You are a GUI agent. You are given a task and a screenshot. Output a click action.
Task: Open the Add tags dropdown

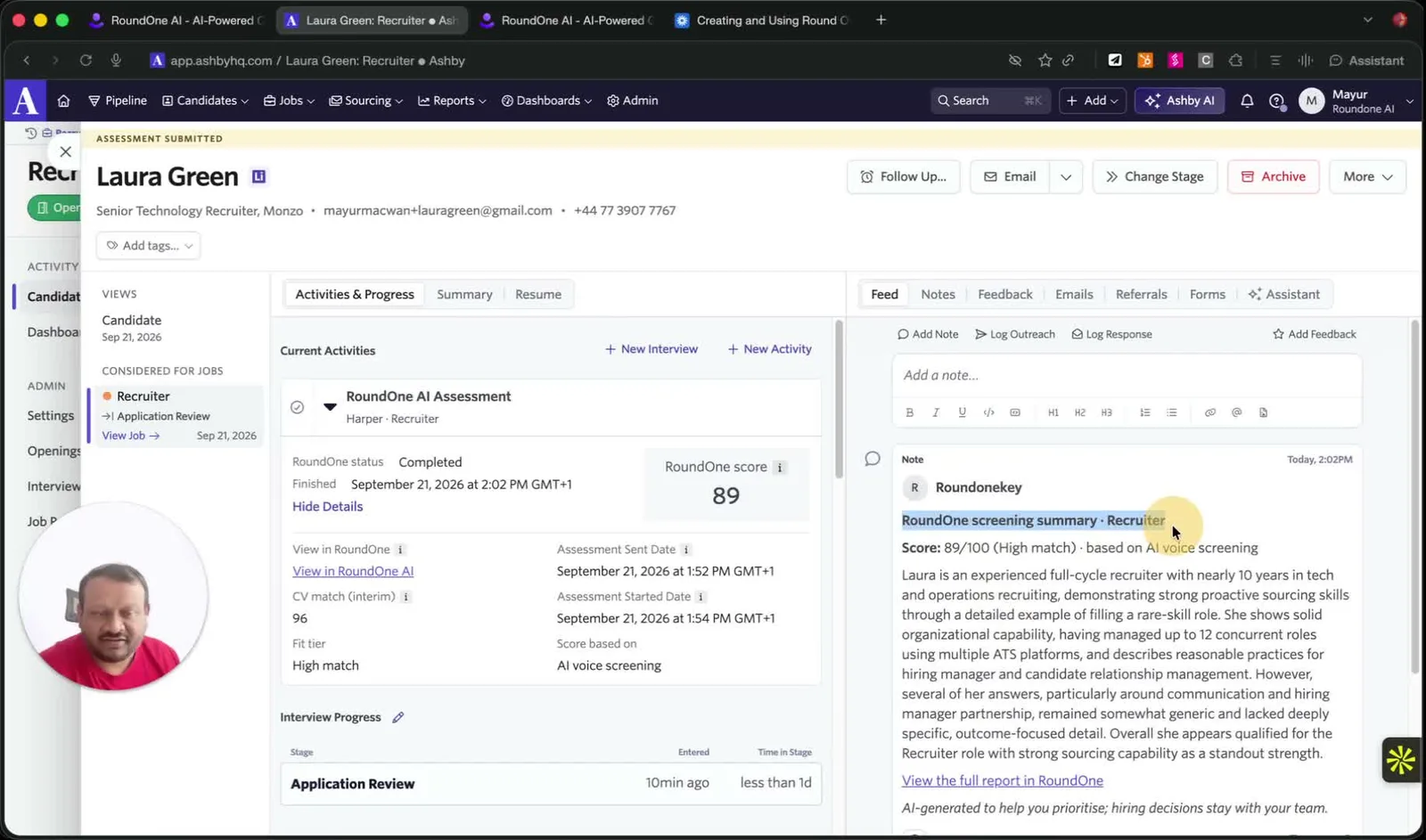[149, 245]
